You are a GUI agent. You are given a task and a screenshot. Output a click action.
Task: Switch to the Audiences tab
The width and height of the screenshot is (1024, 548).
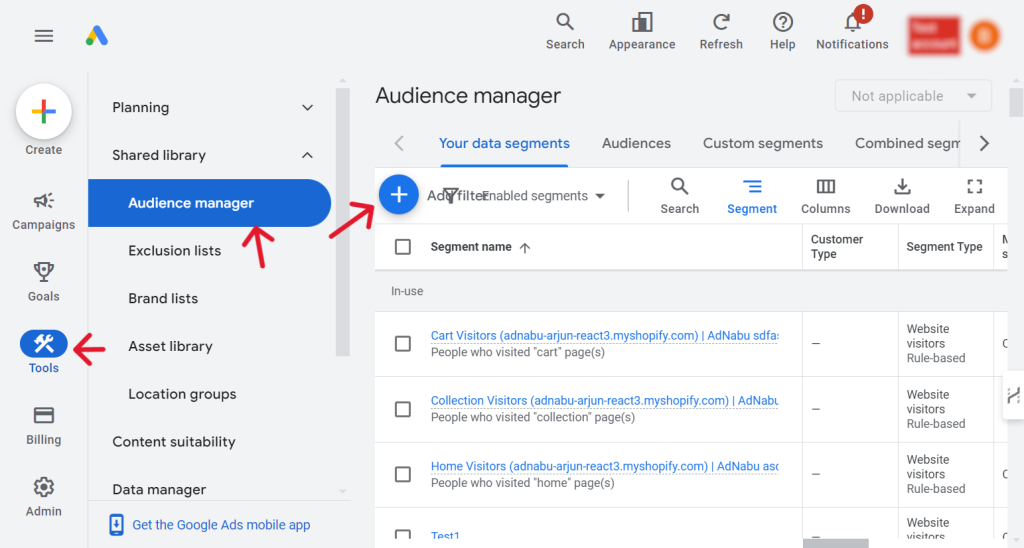pyautogui.click(x=636, y=143)
